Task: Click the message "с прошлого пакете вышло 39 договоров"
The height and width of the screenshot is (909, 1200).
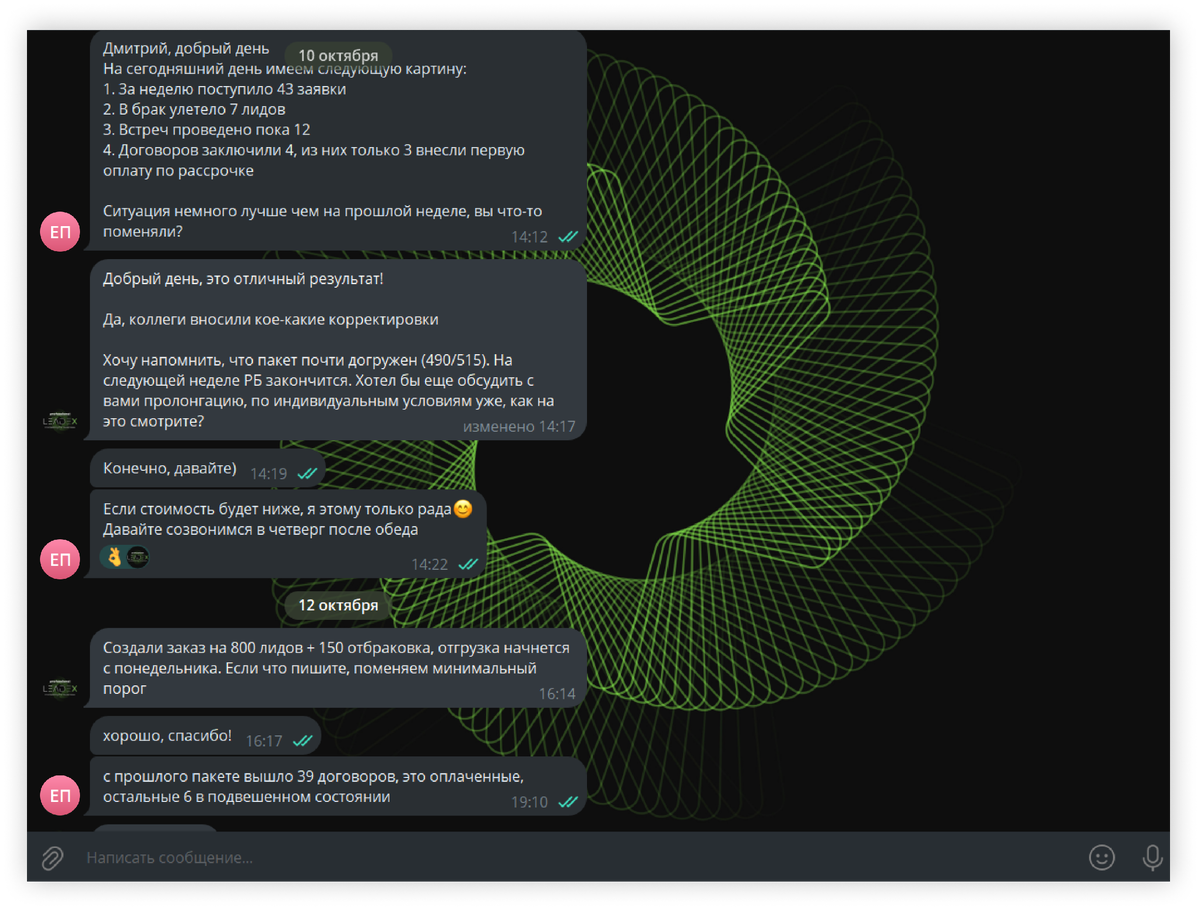Action: (x=338, y=786)
